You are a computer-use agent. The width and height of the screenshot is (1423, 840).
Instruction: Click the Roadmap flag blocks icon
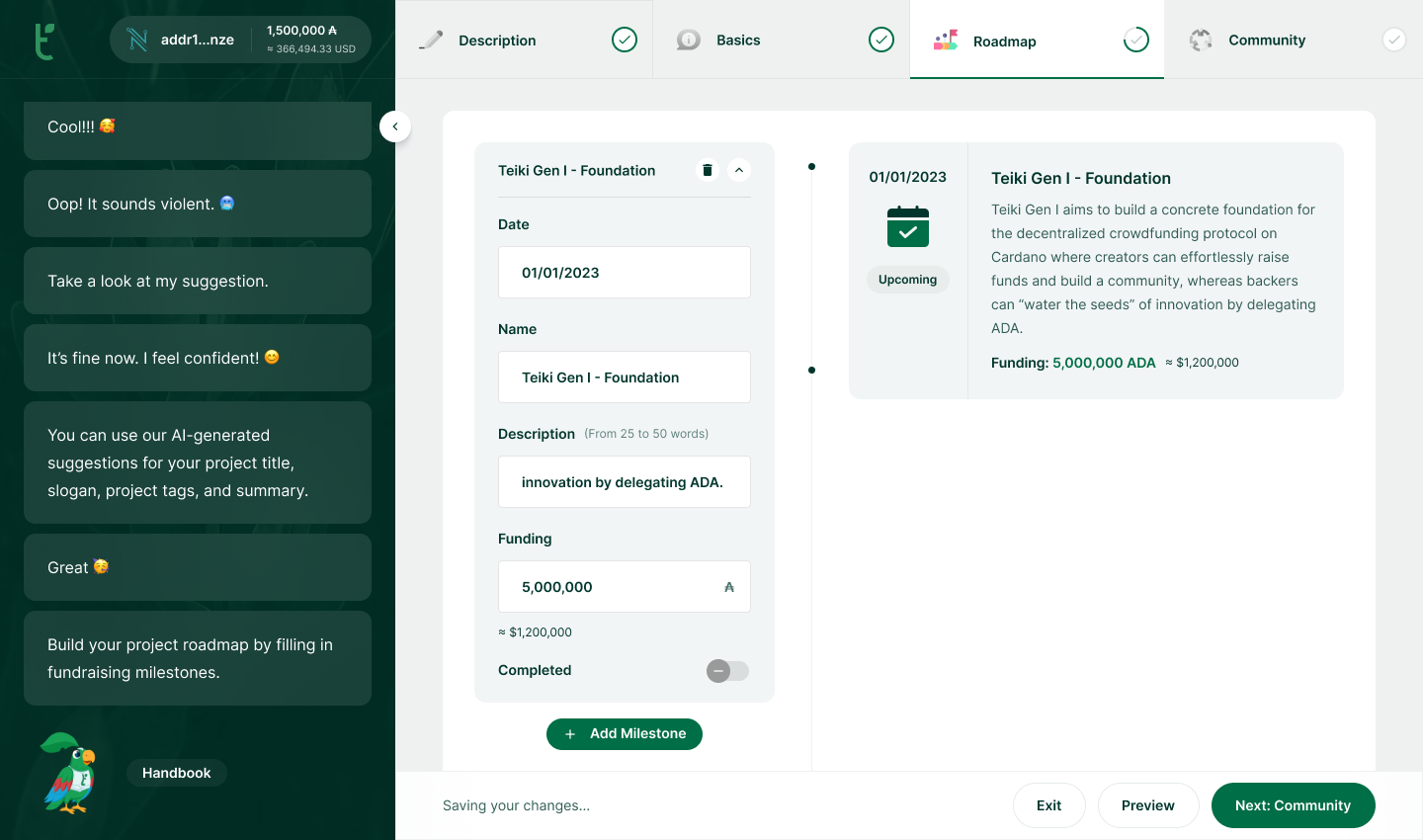946,41
